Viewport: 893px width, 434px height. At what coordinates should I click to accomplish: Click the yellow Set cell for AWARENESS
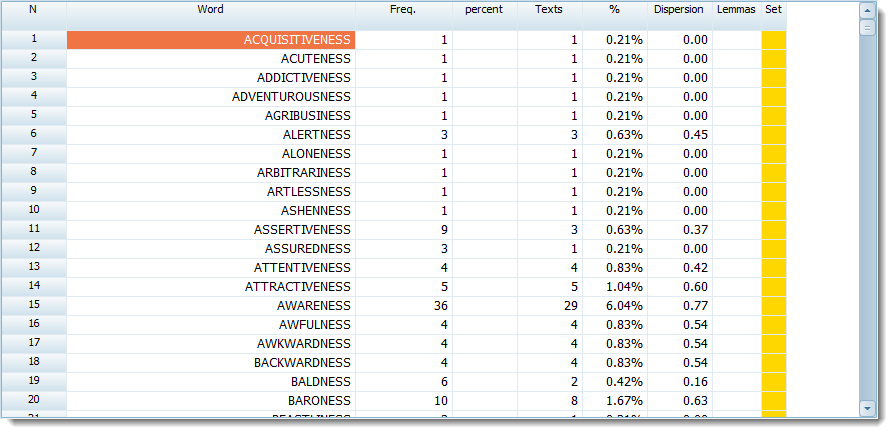pyautogui.click(x=773, y=305)
